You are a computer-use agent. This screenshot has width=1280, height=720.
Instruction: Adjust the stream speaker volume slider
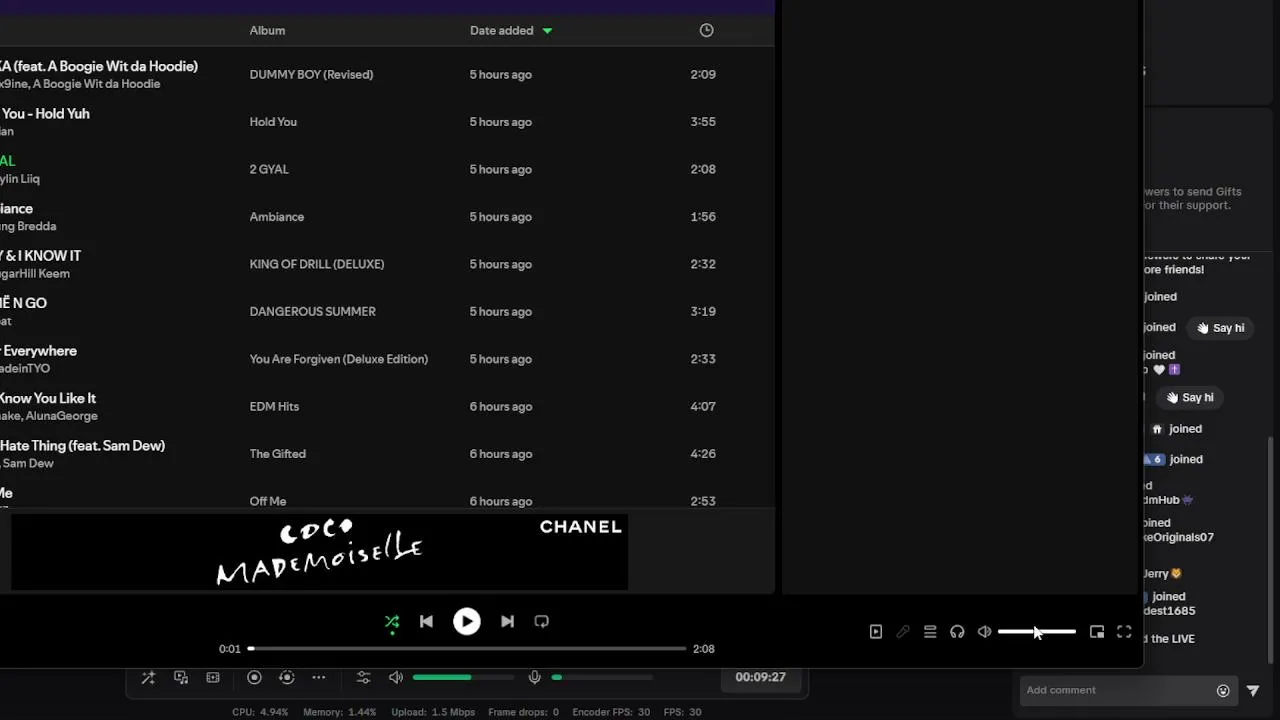[x=463, y=677]
